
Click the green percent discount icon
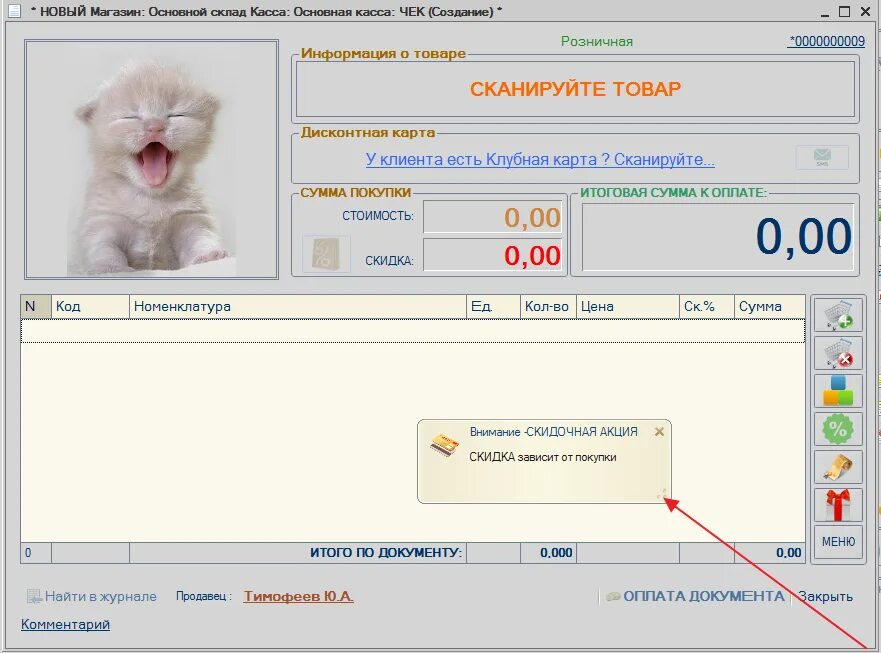pyautogui.click(x=838, y=429)
